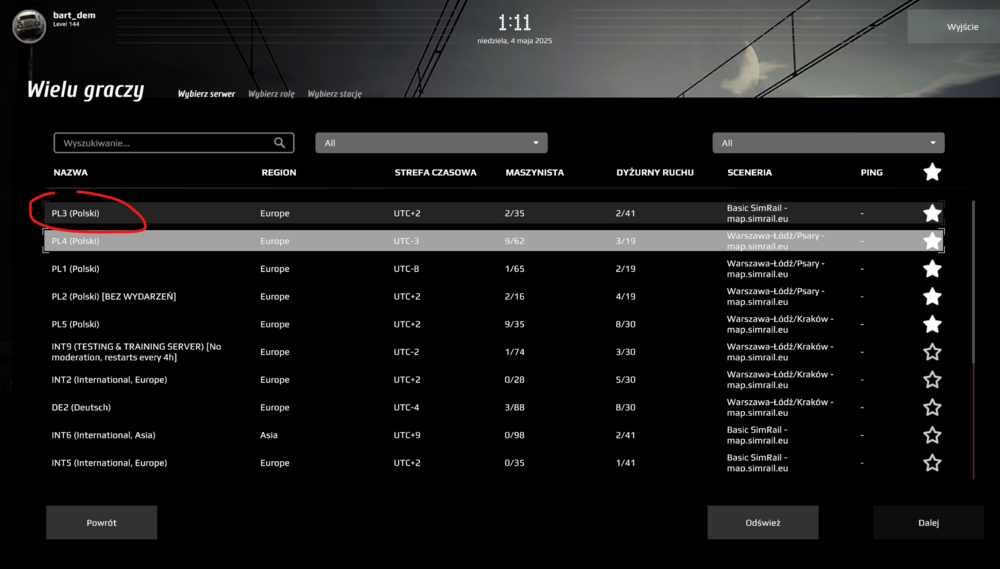This screenshot has height=569, width=1000.
Task: Add INT2 server to favorites star
Action: 932,380
